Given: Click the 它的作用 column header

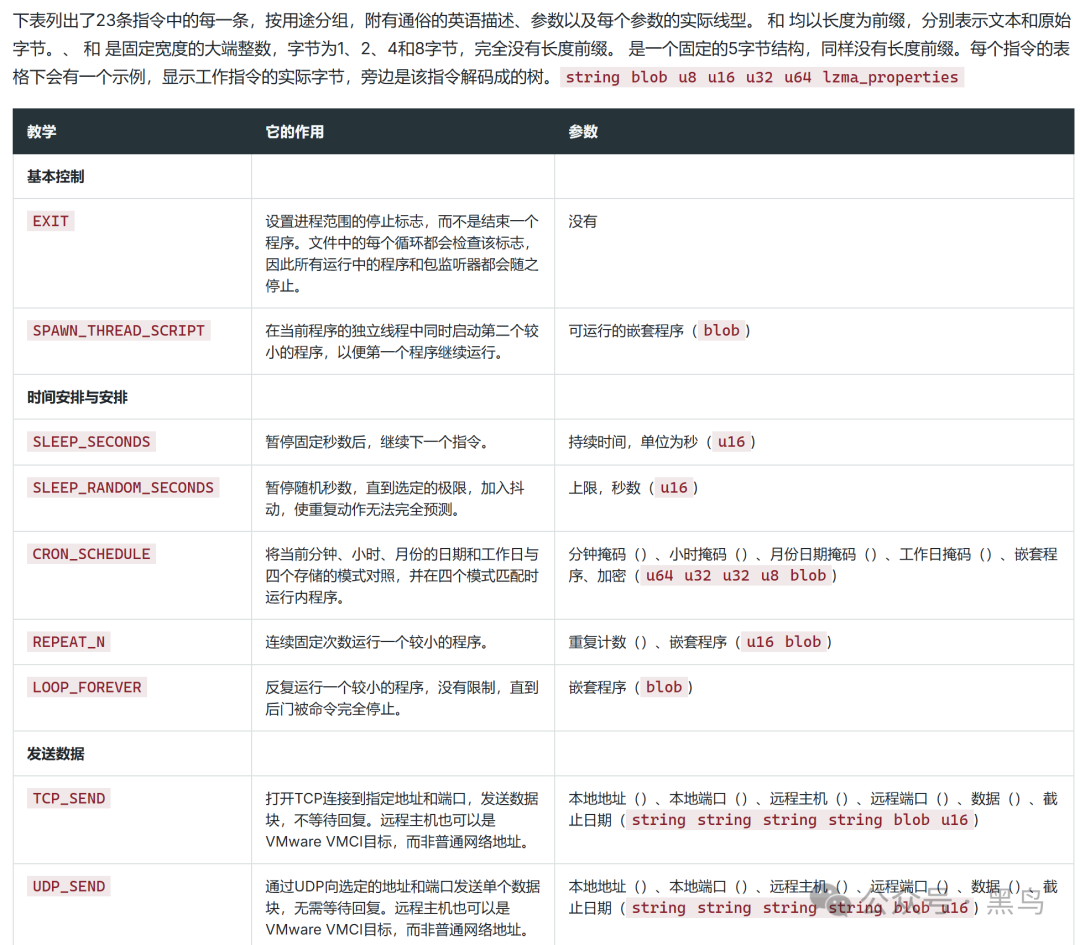Looking at the screenshot, I should [x=294, y=132].
